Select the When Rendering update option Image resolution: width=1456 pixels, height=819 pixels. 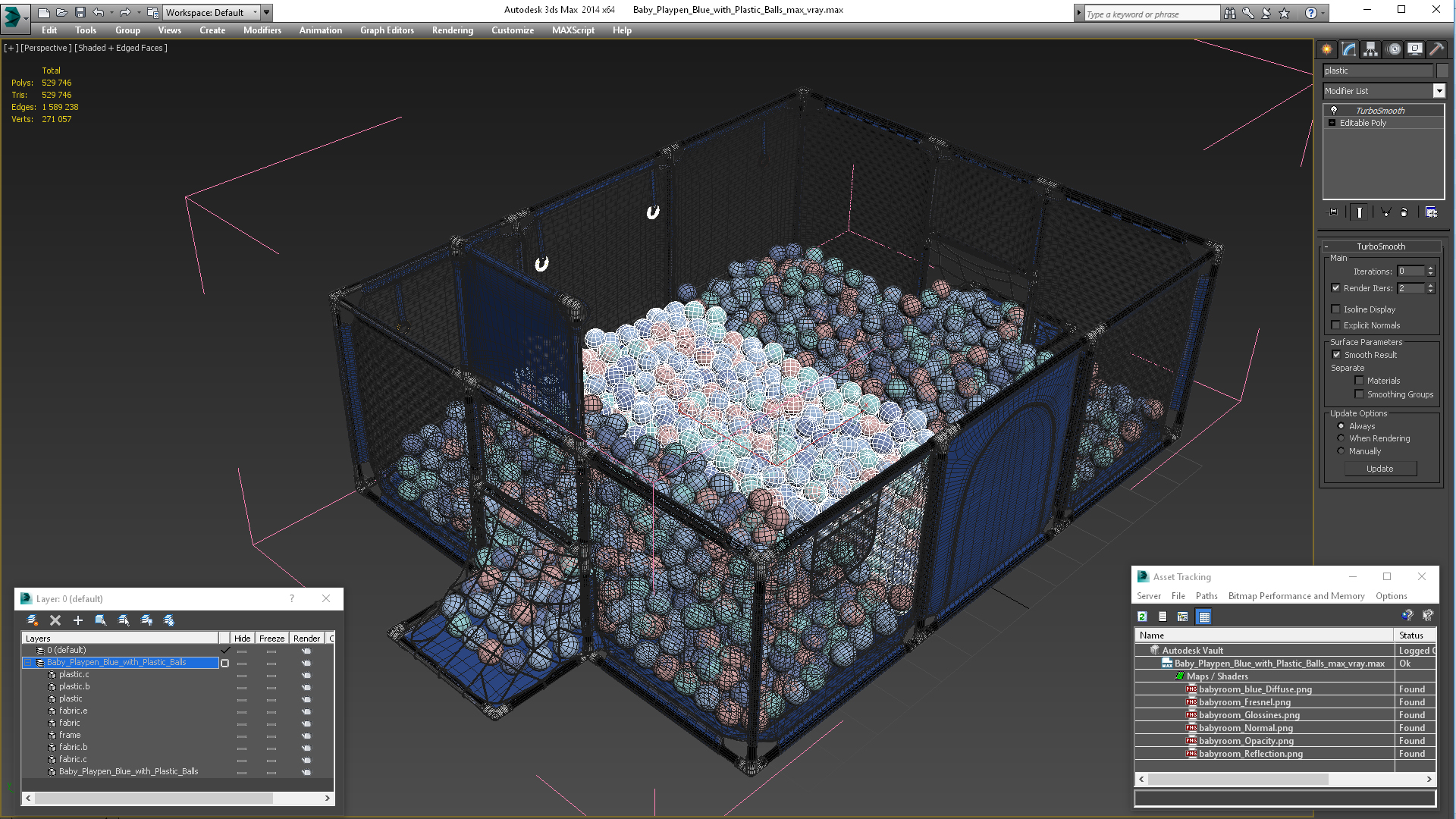(1341, 438)
